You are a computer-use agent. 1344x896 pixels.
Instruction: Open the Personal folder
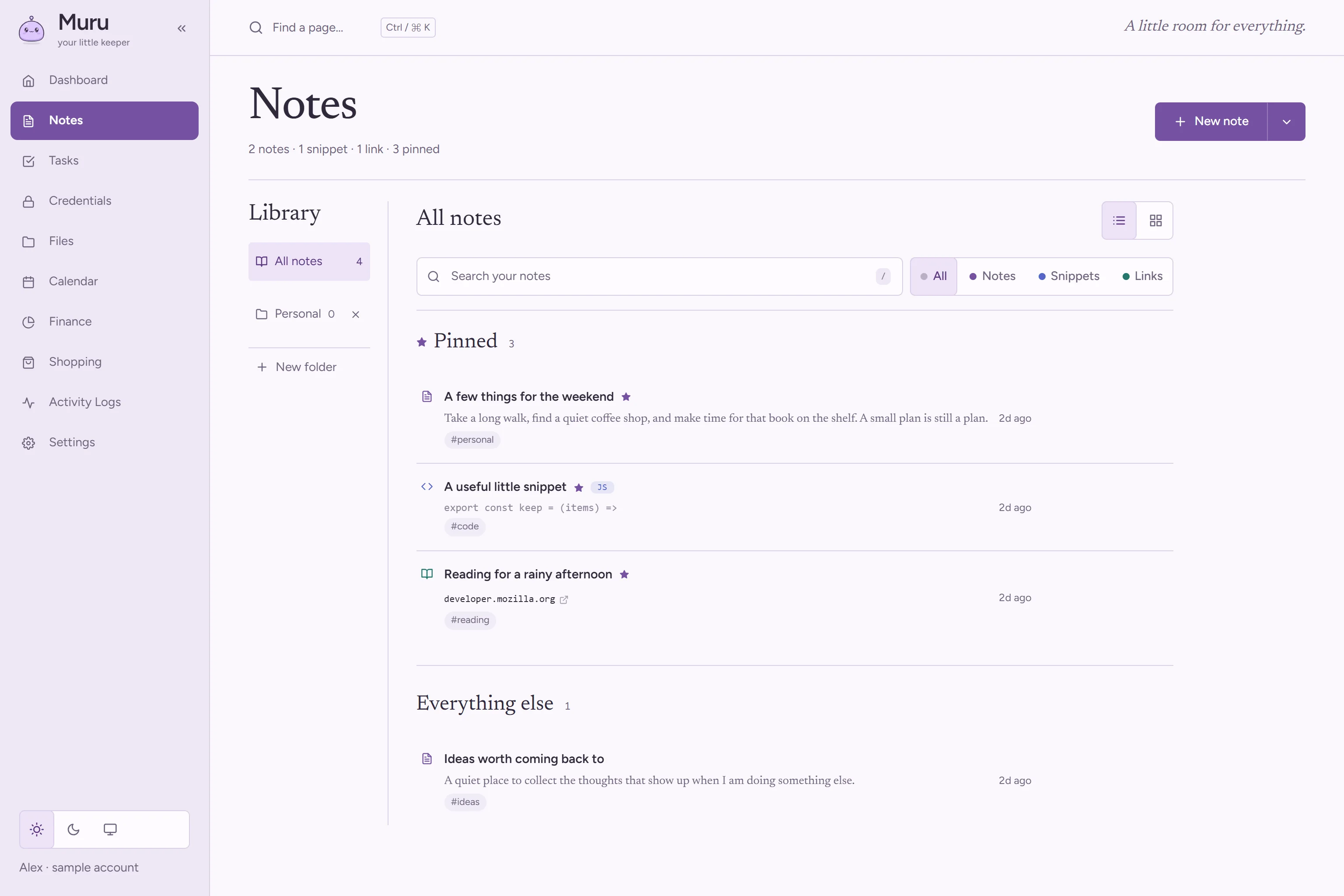tap(295, 314)
